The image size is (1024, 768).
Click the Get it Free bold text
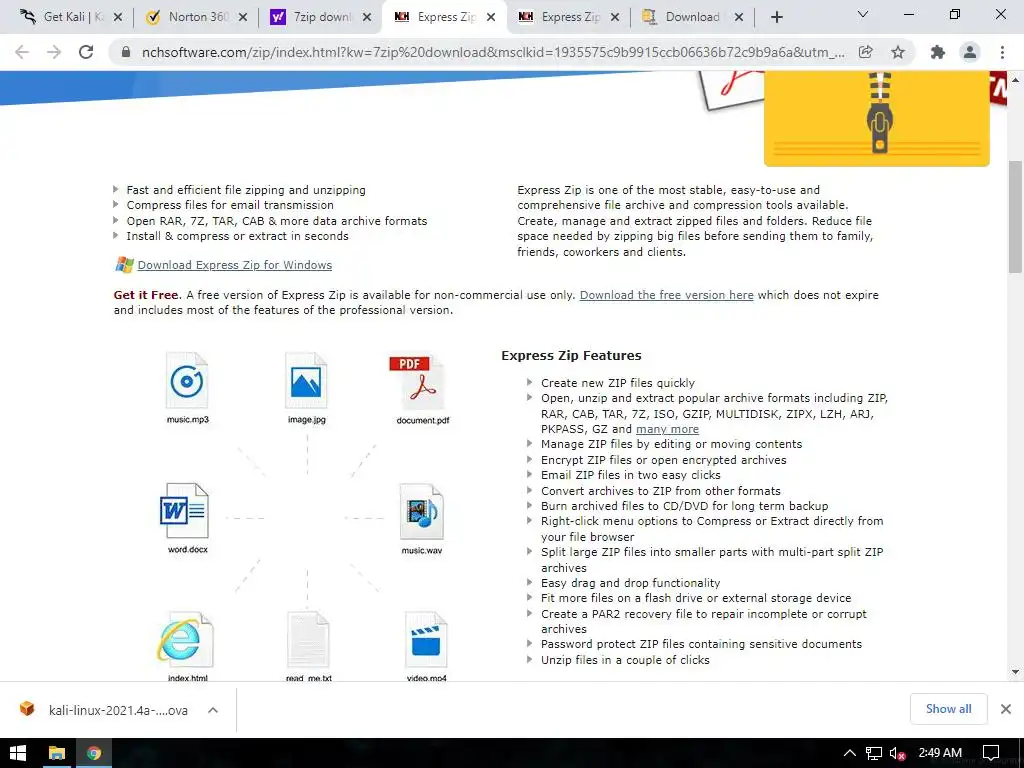tap(146, 295)
